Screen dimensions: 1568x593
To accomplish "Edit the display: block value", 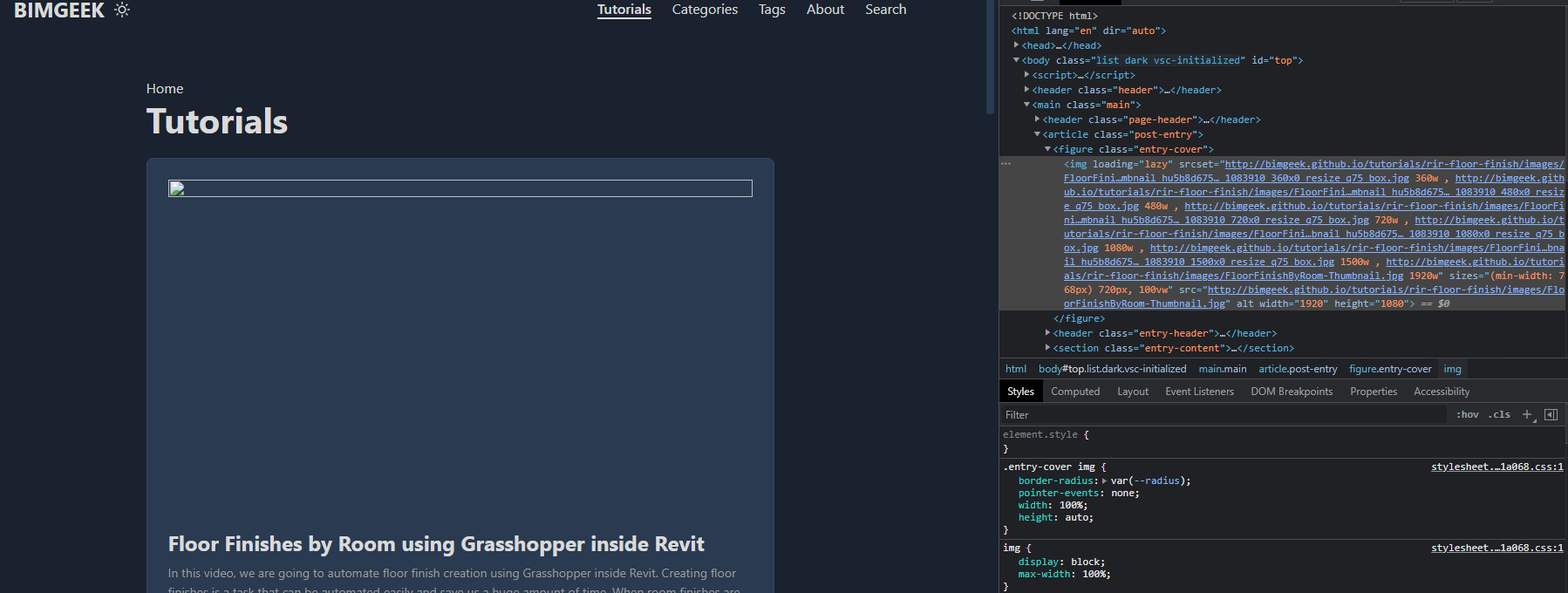I will [x=1085, y=562].
